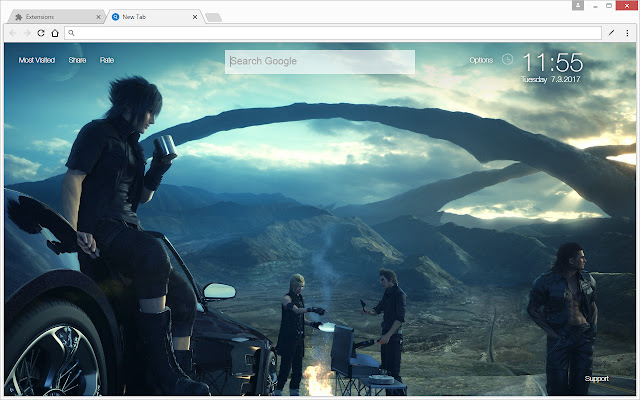Click the 11:55 time display
640x400 pixels.
click(553, 63)
